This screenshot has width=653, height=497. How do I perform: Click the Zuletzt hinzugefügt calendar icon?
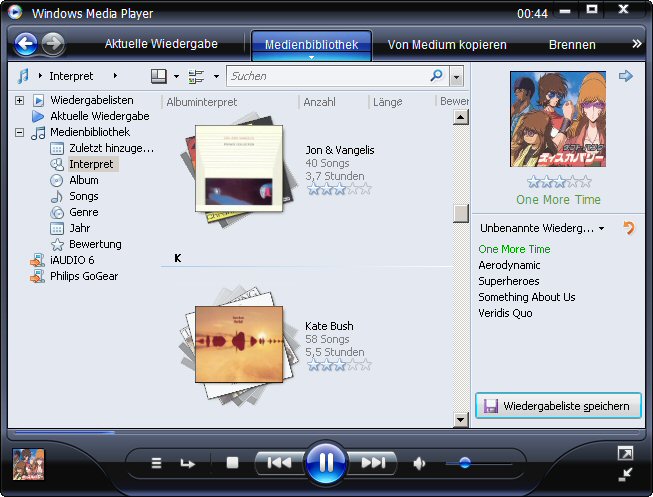57,148
